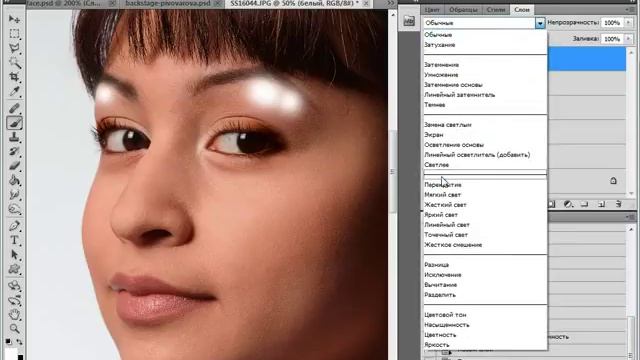Open the Mini Bridge panel icon
This screenshot has width=640, height=360.
tap(409, 22)
